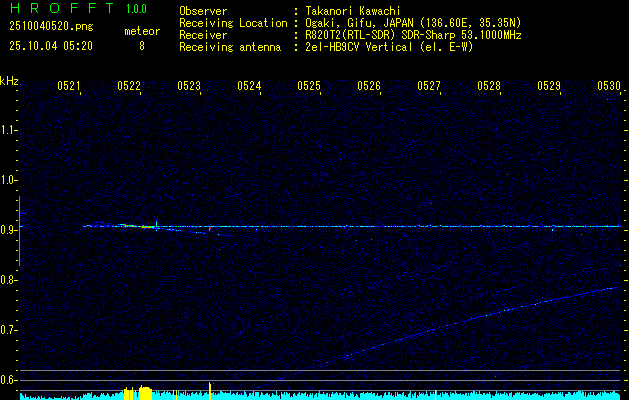Click the 0525 time marker
Viewport: 629px width, 400px height.
pyautogui.click(x=309, y=85)
